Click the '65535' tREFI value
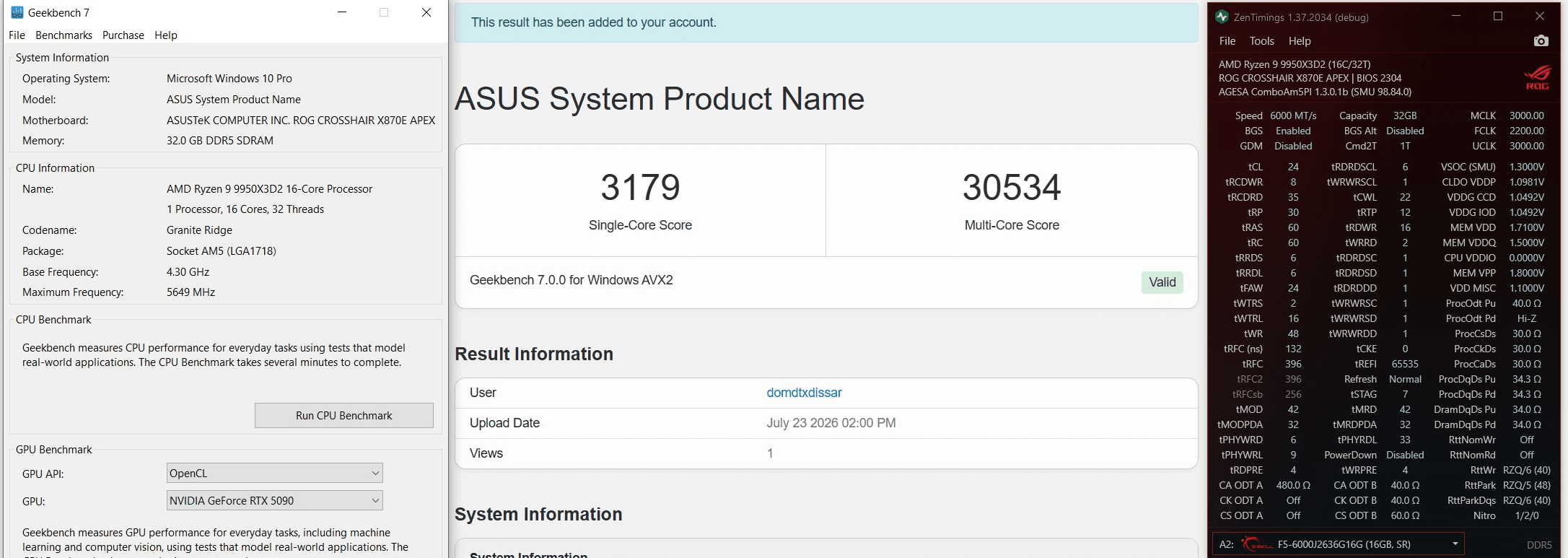1568x558 pixels. click(1405, 364)
